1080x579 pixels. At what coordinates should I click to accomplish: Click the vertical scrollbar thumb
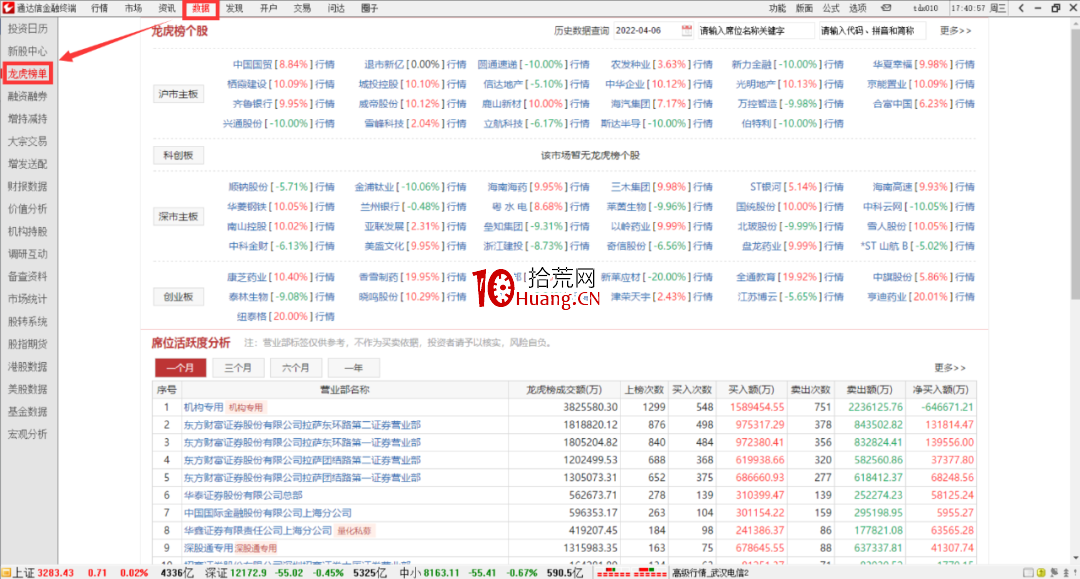click(x=1074, y=162)
